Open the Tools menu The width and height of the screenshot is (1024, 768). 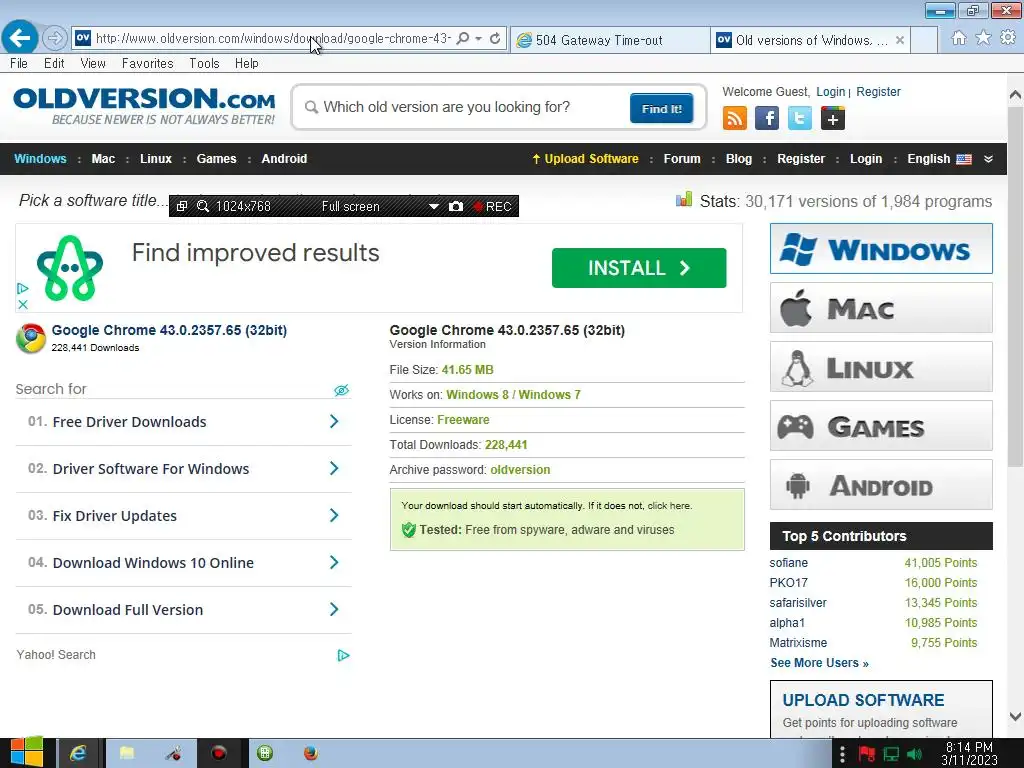pyautogui.click(x=204, y=63)
